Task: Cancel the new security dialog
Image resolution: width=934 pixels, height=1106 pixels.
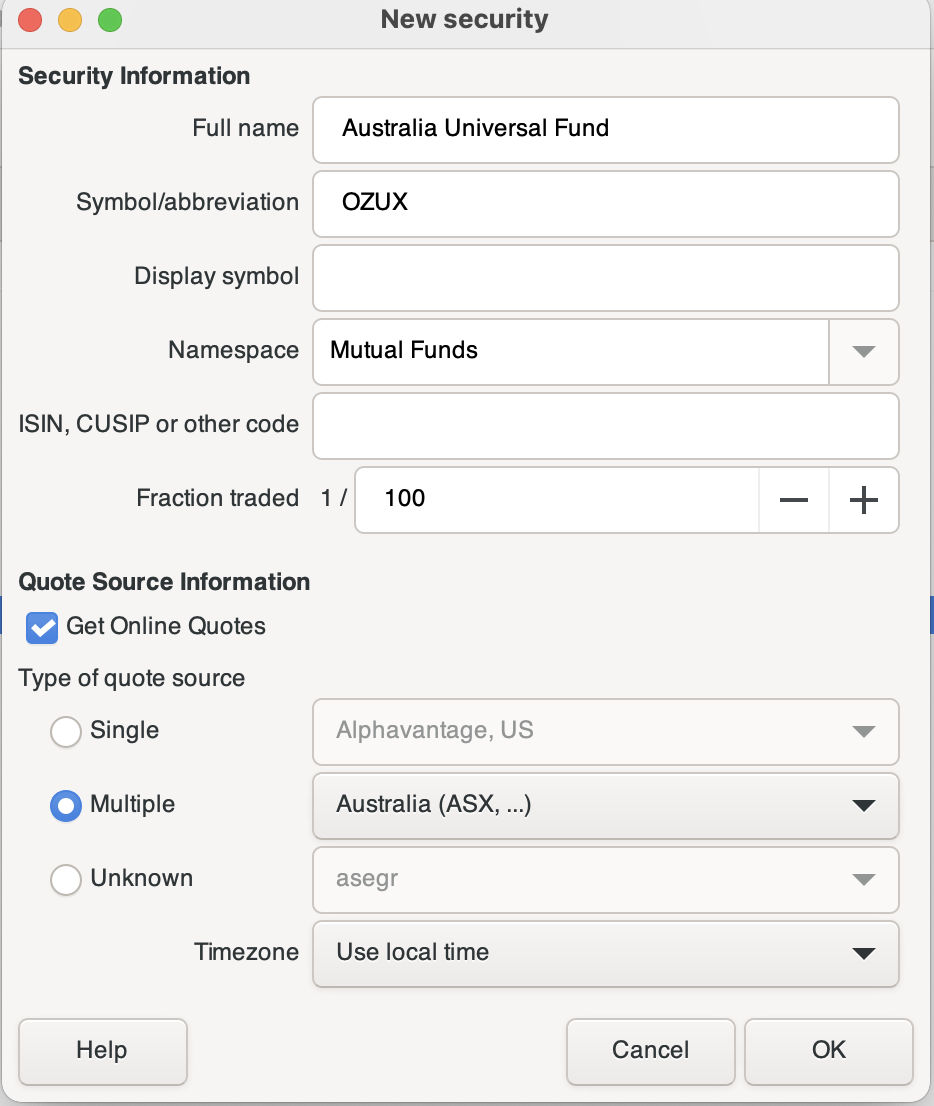Action: pyautogui.click(x=650, y=1051)
